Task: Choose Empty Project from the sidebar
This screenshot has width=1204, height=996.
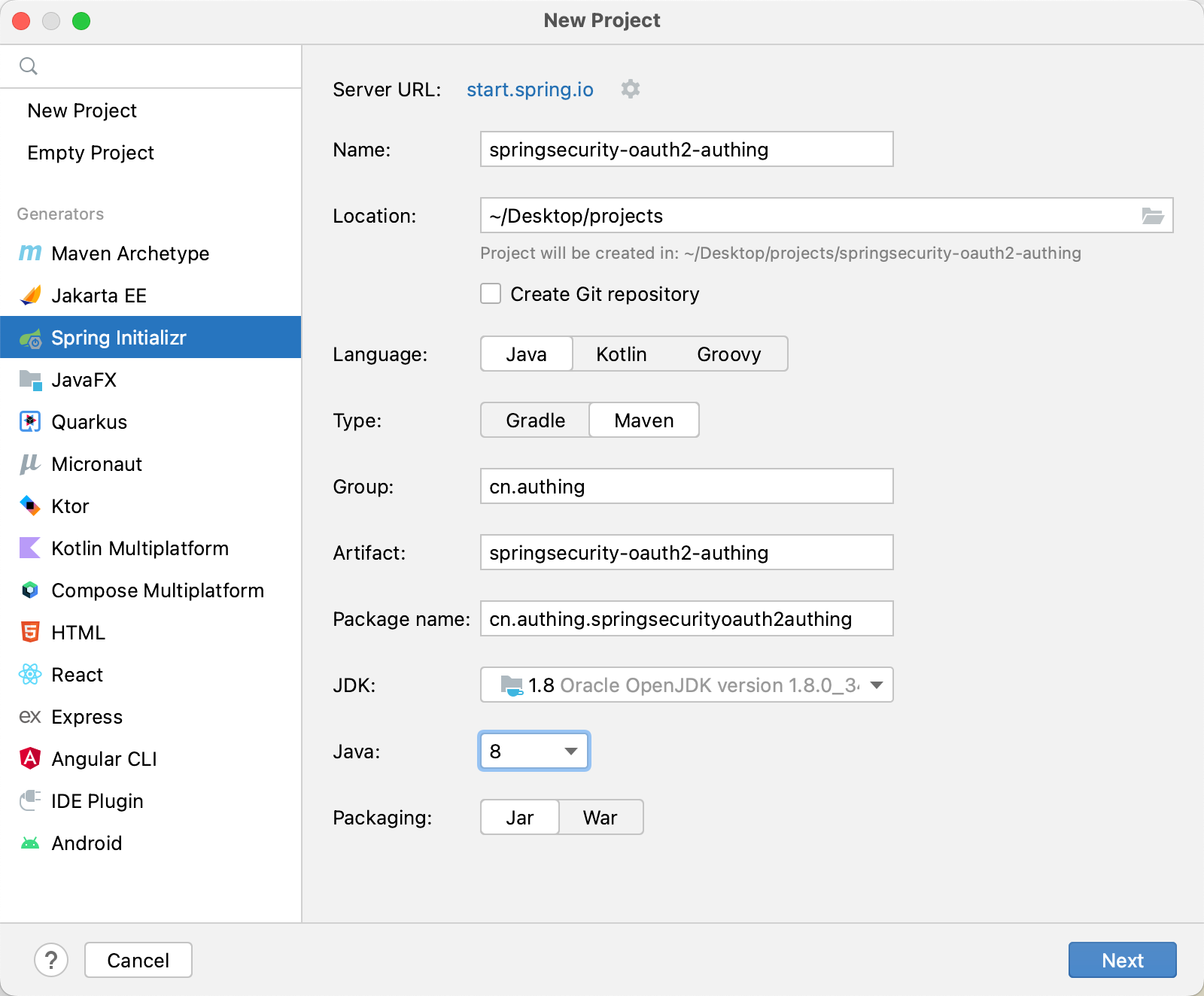Action: (x=90, y=153)
